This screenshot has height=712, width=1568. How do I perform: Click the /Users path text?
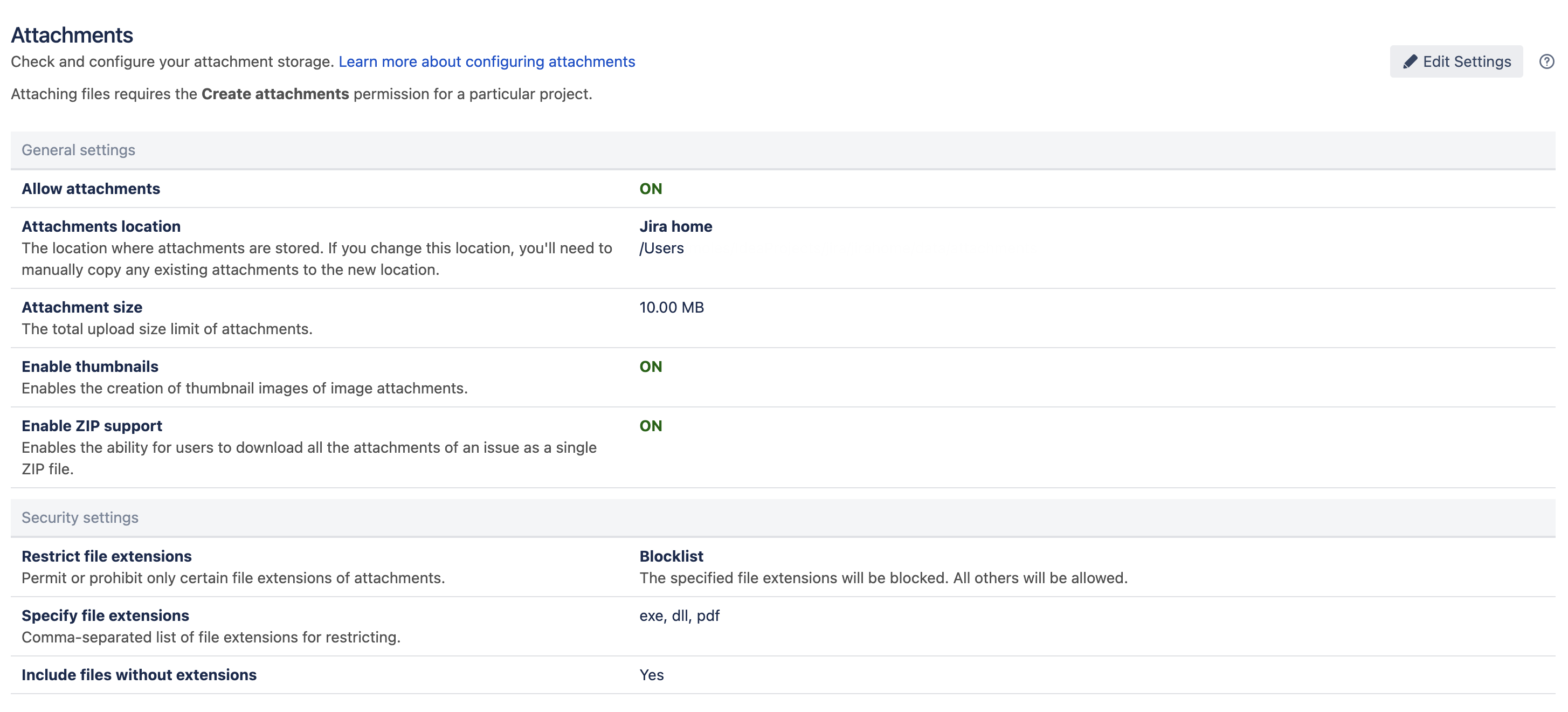click(x=661, y=248)
